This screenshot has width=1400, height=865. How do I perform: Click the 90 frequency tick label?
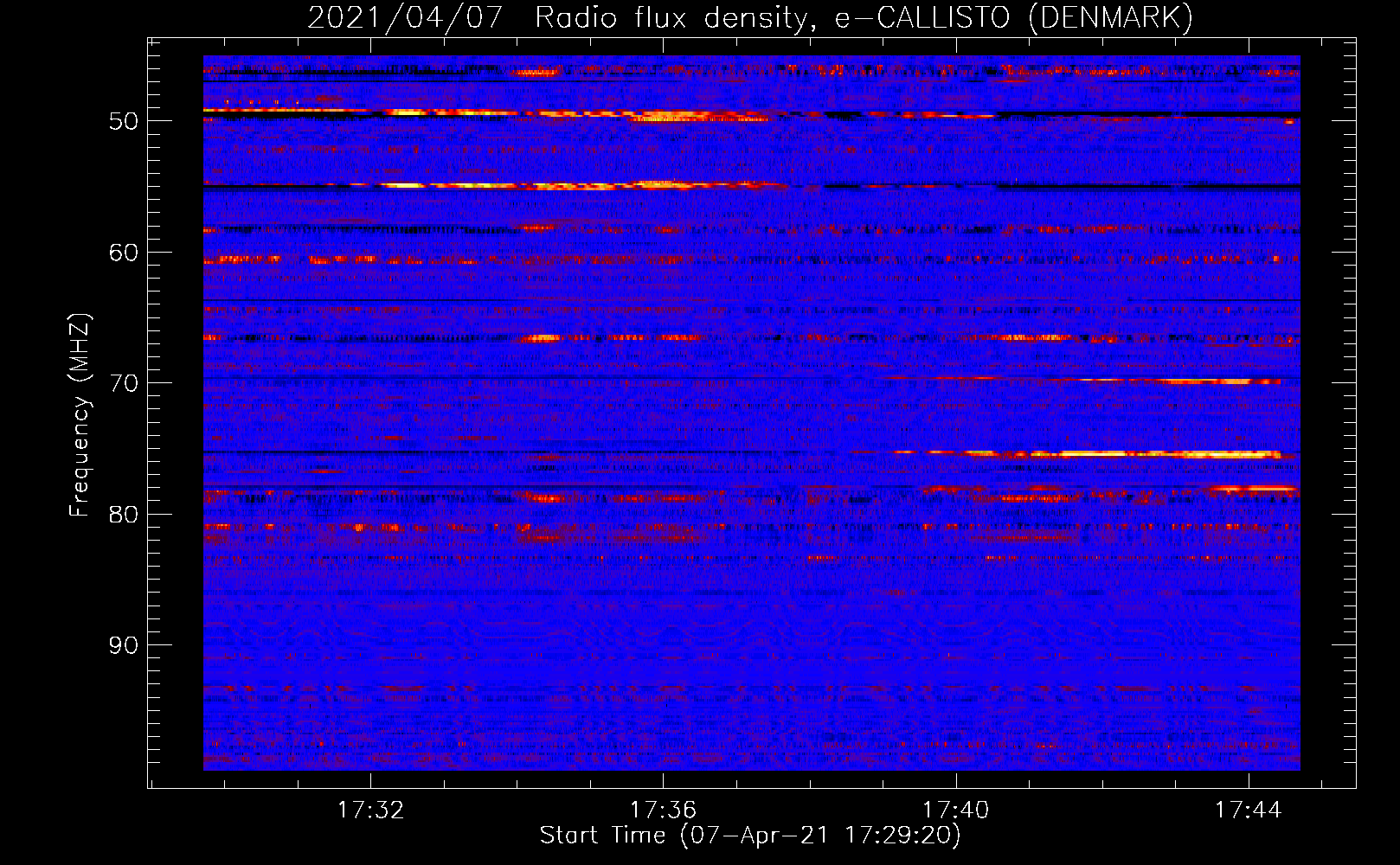124,645
